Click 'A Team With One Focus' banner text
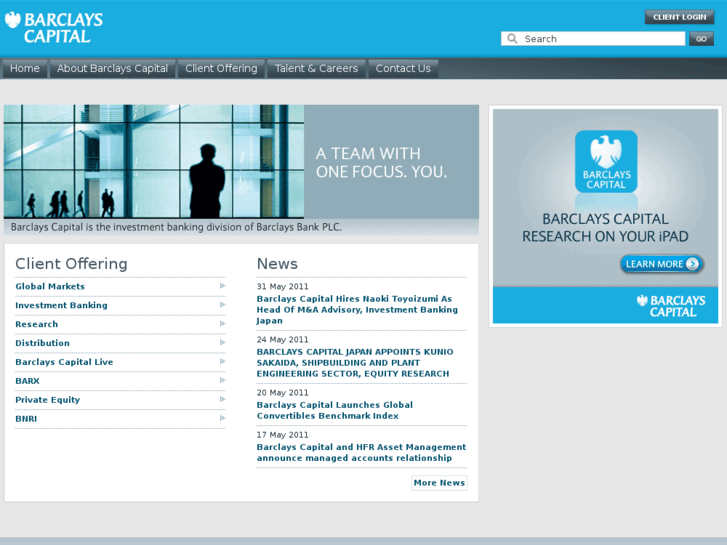Image resolution: width=727 pixels, height=545 pixels. click(381, 163)
